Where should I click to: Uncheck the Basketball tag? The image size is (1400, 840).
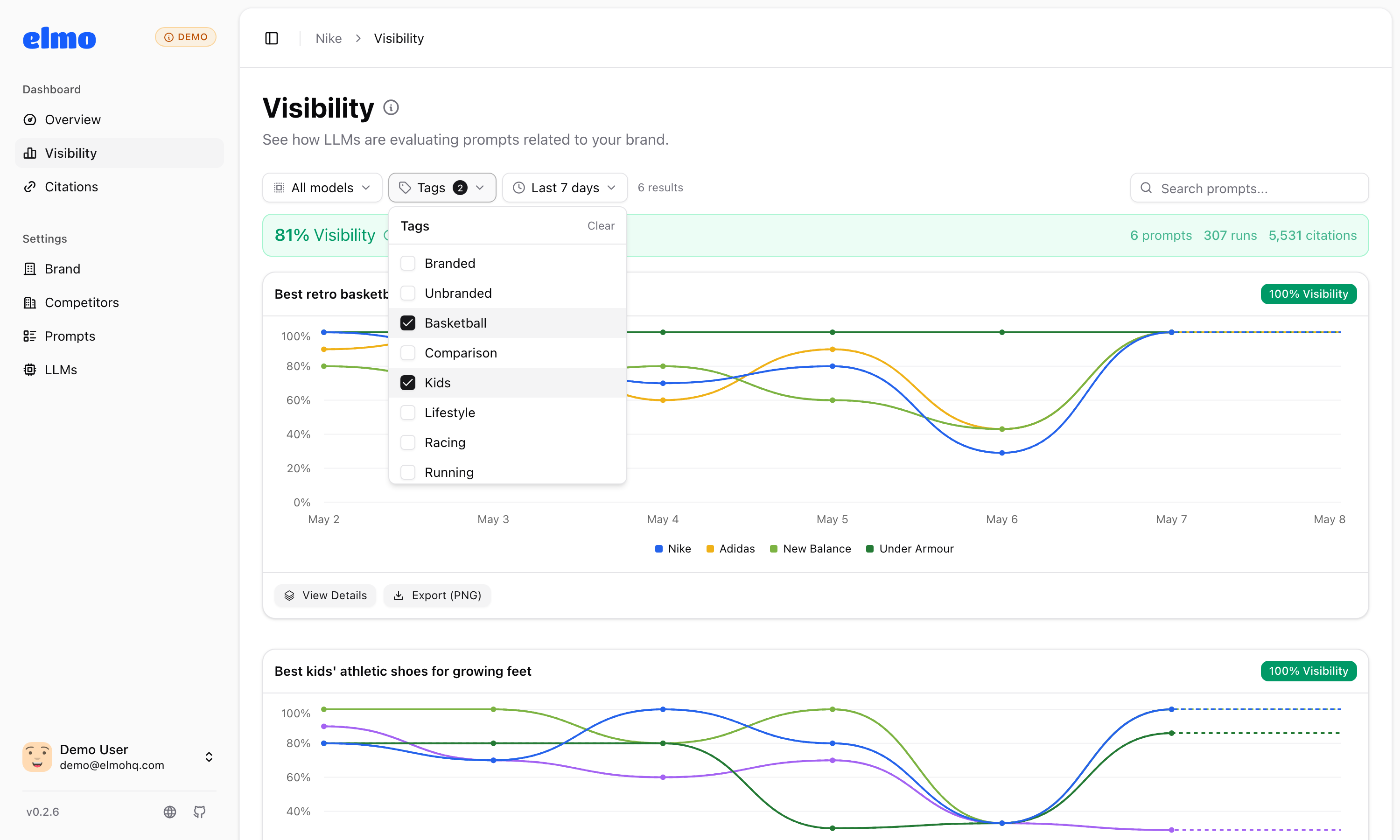(x=408, y=323)
